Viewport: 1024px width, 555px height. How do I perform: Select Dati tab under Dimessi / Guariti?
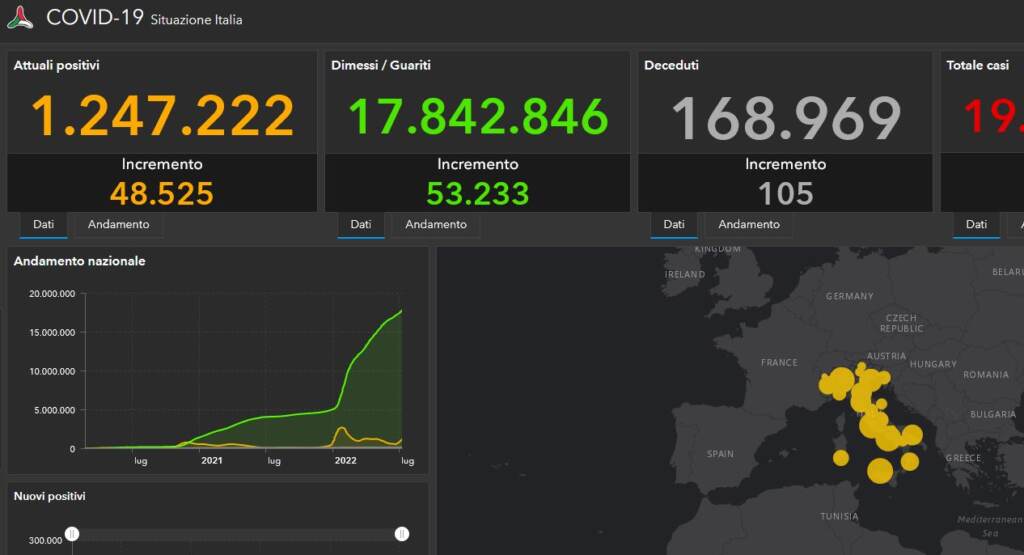pos(360,225)
